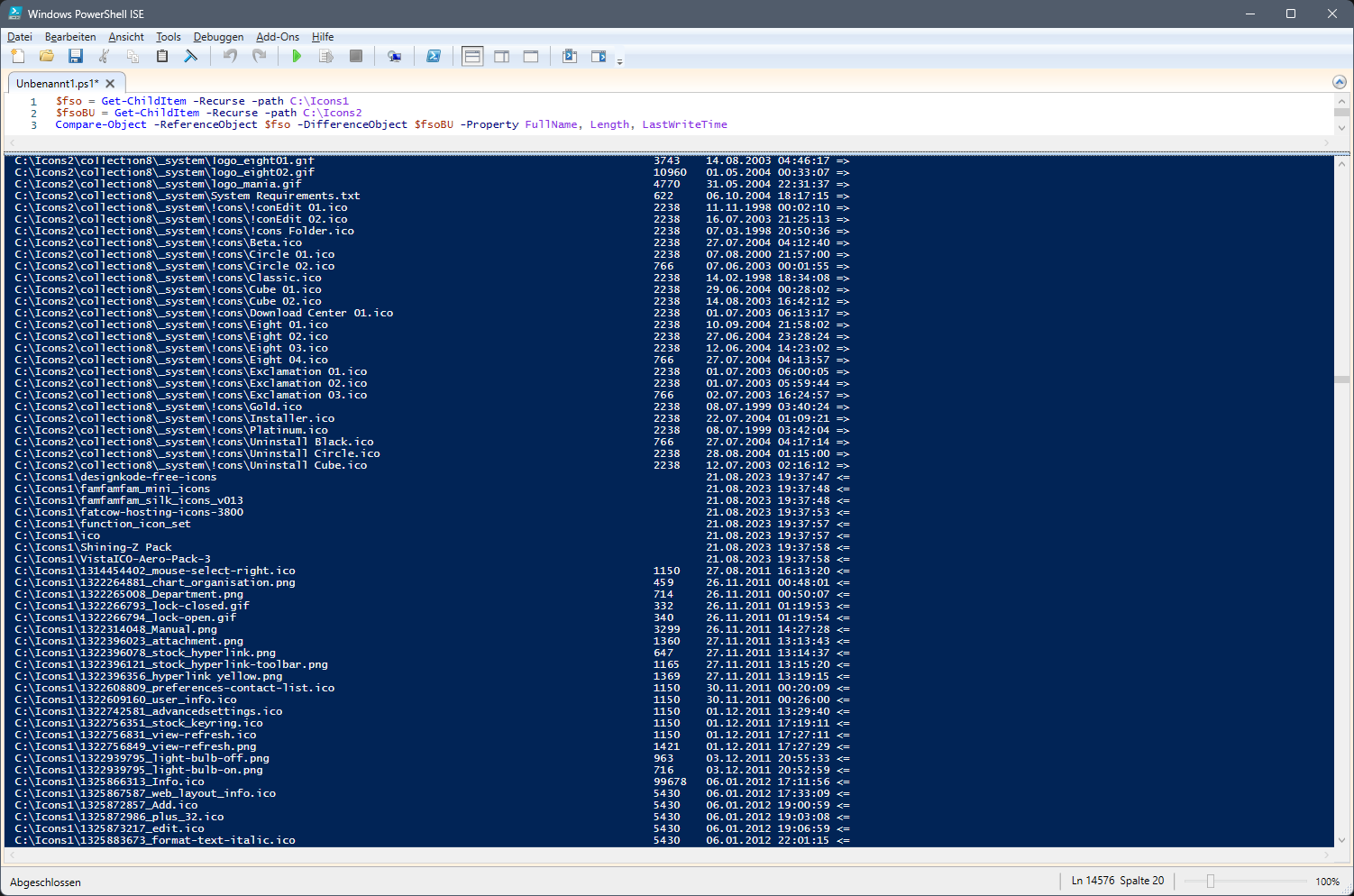Create a new script with the New icon

tap(18, 56)
